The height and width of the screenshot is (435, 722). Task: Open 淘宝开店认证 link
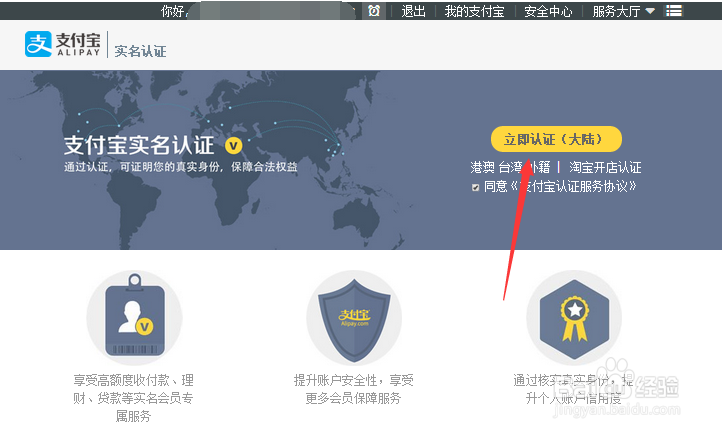605,167
